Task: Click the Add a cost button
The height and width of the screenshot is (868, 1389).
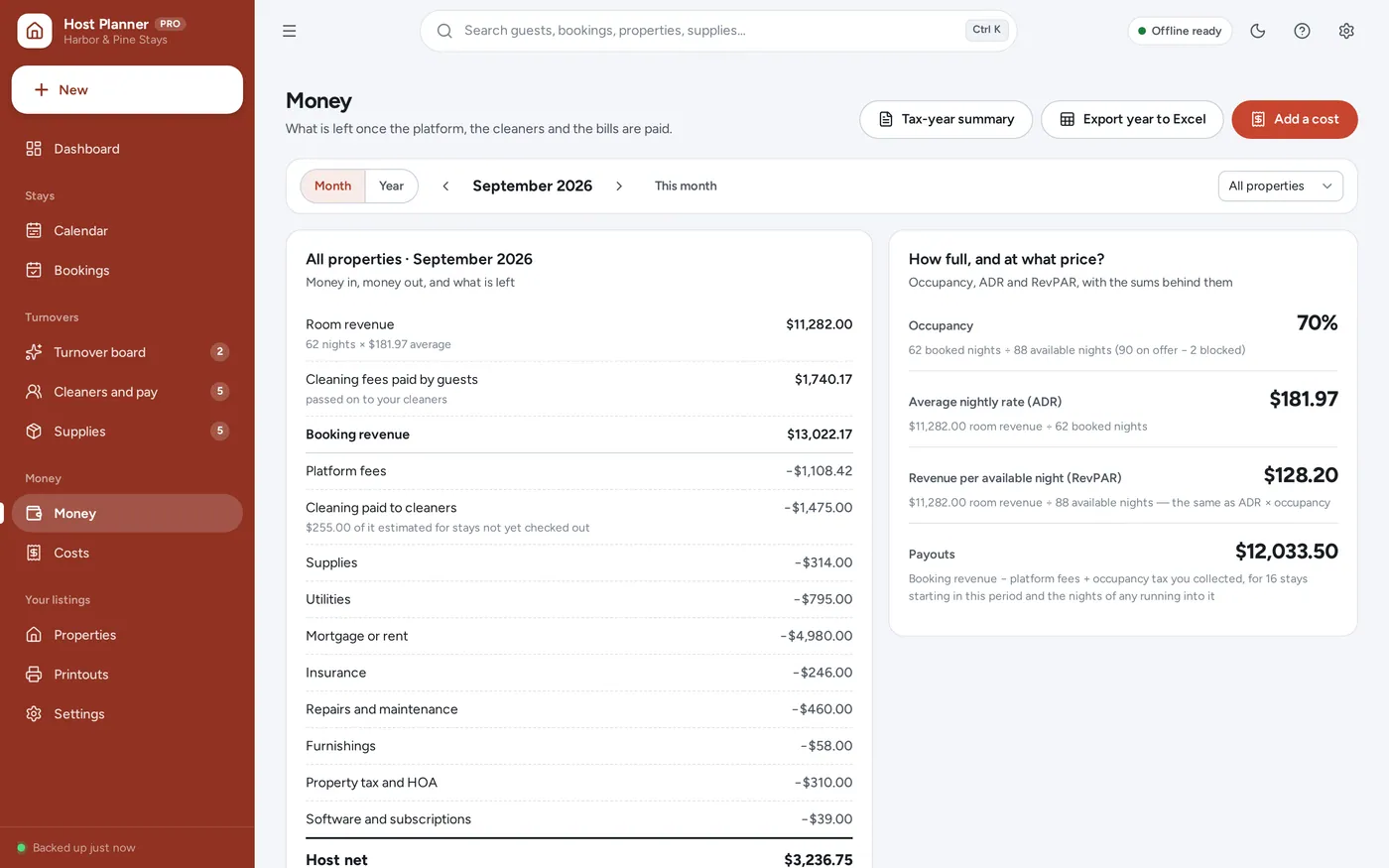Action: point(1295,119)
